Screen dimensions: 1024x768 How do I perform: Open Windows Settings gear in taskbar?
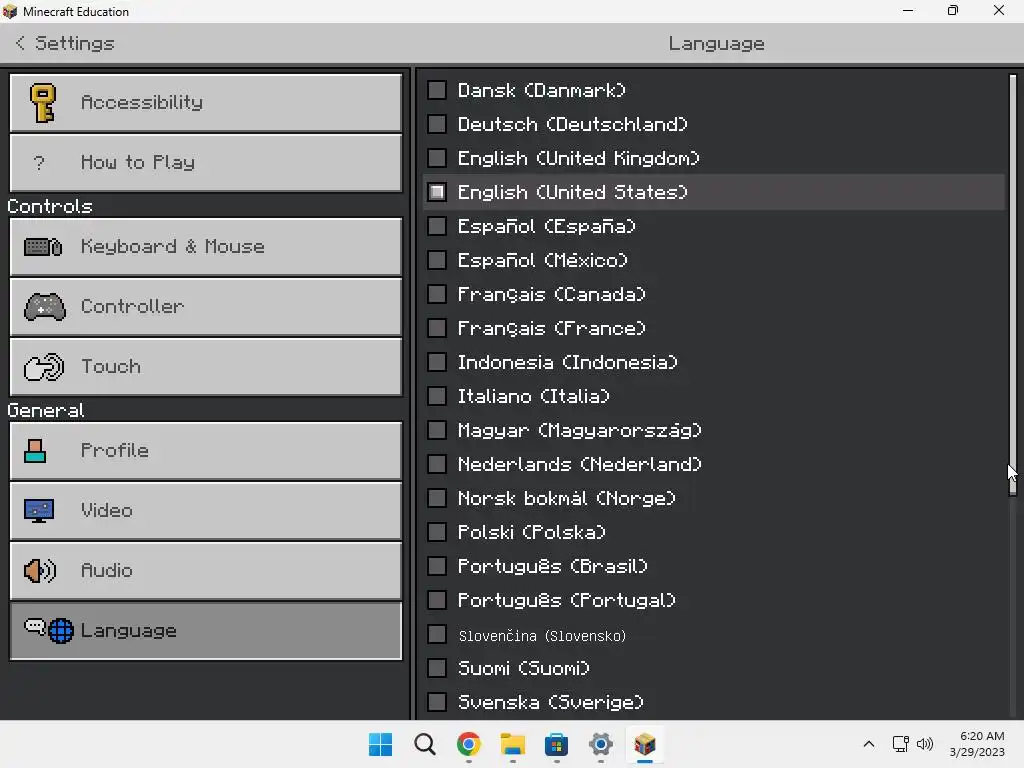click(600, 744)
